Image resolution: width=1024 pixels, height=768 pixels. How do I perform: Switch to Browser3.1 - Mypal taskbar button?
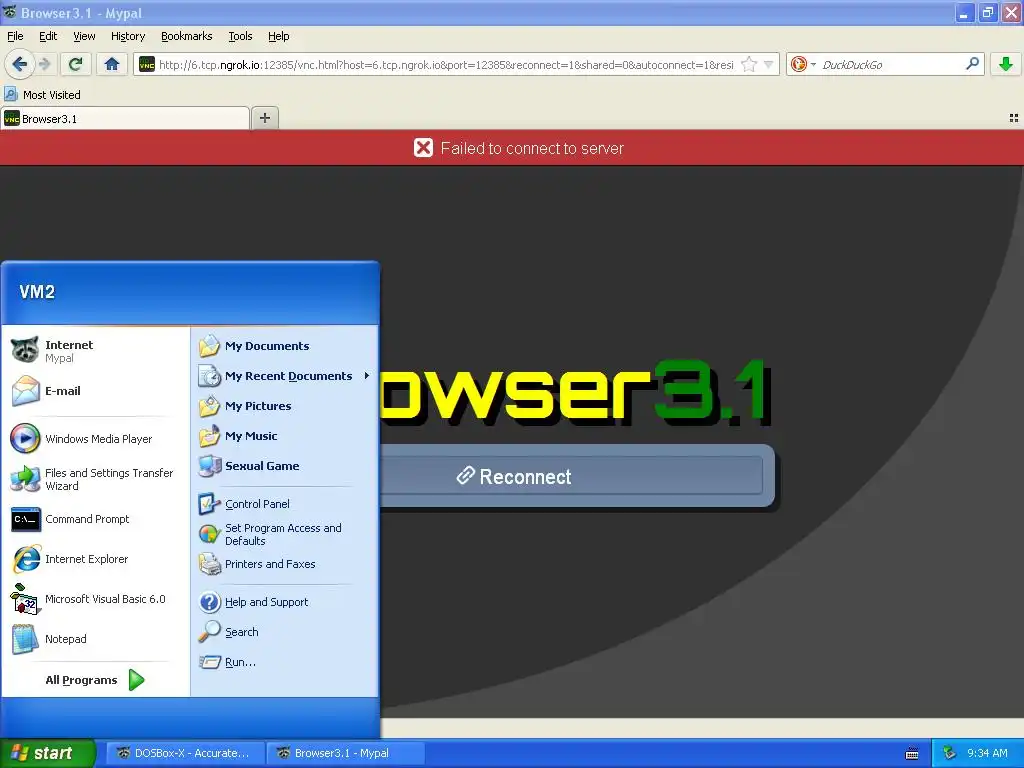pyautogui.click(x=345, y=753)
